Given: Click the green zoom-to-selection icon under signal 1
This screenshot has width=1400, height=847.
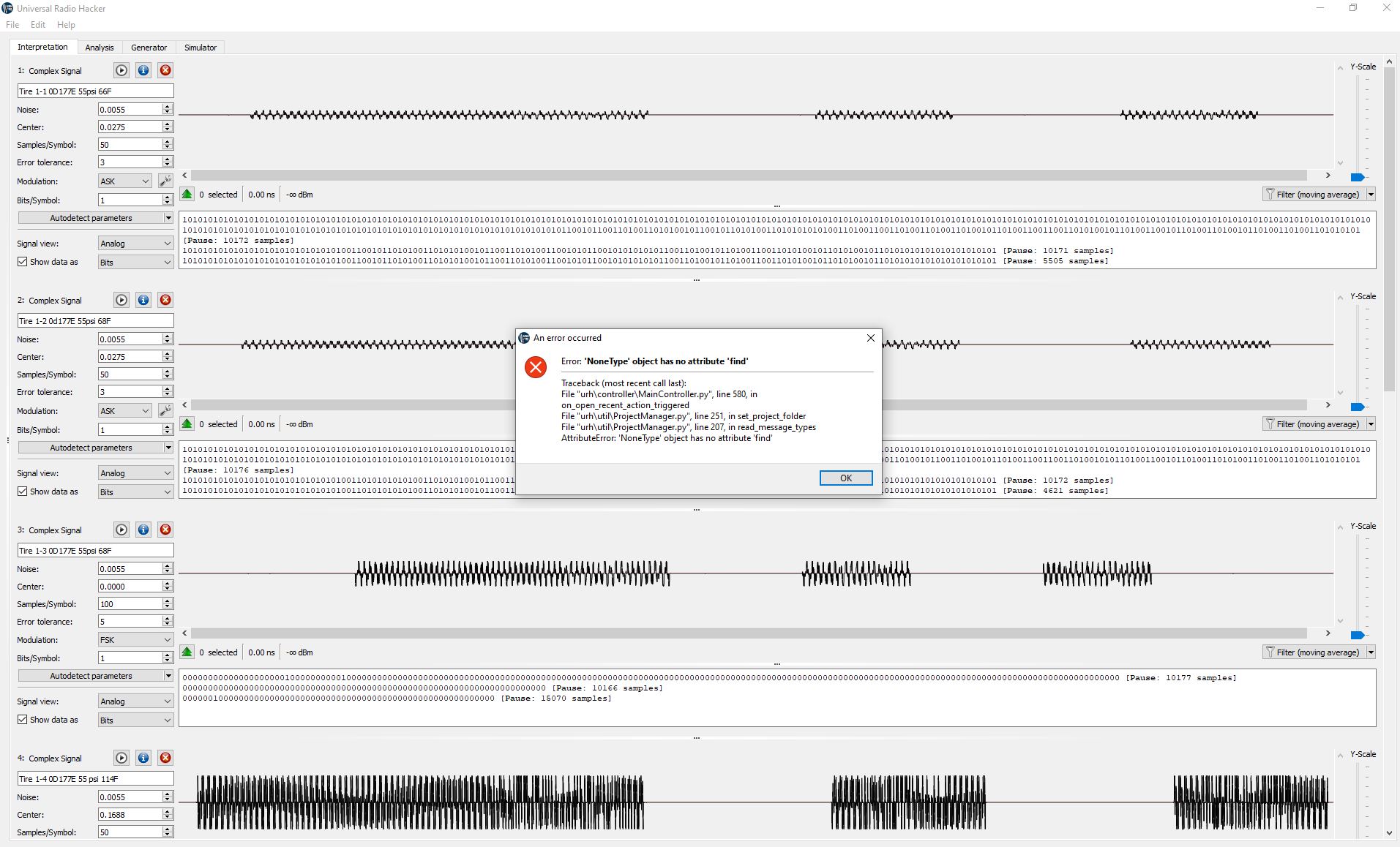Looking at the screenshot, I should [187, 194].
